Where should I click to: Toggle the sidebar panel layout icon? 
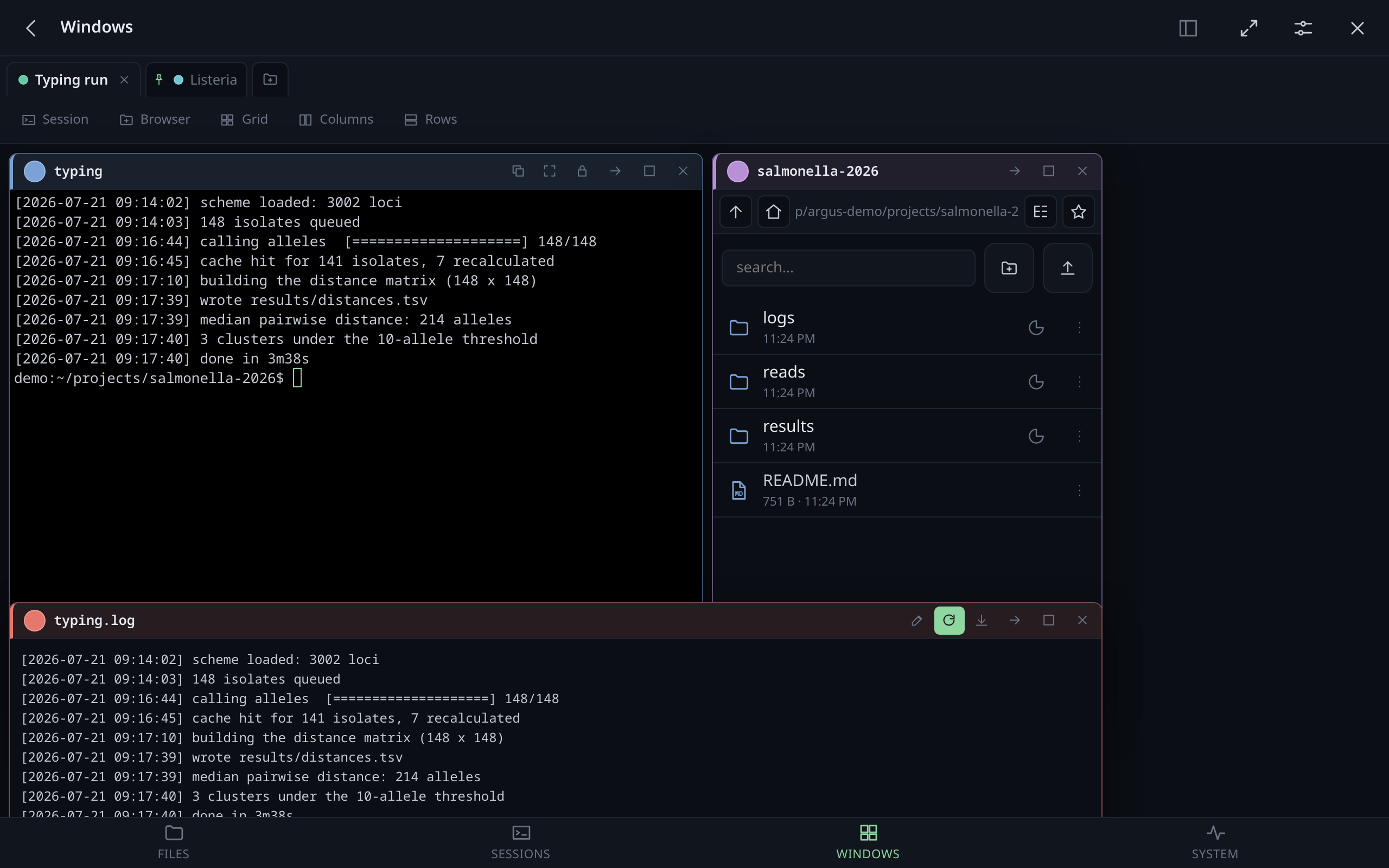pos(1188,28)
